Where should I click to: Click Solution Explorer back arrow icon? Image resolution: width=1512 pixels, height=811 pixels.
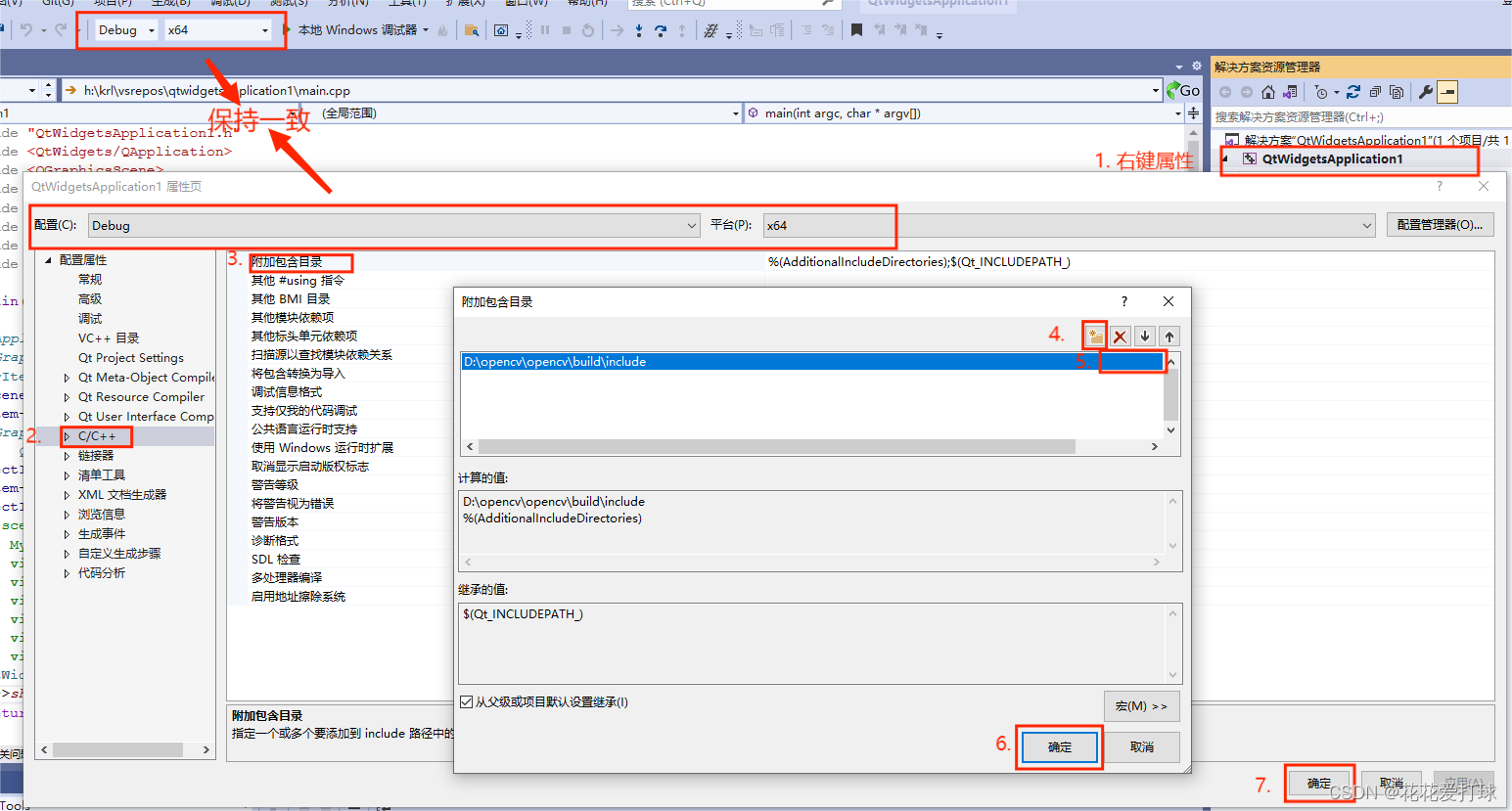(x=1225, y=92)
